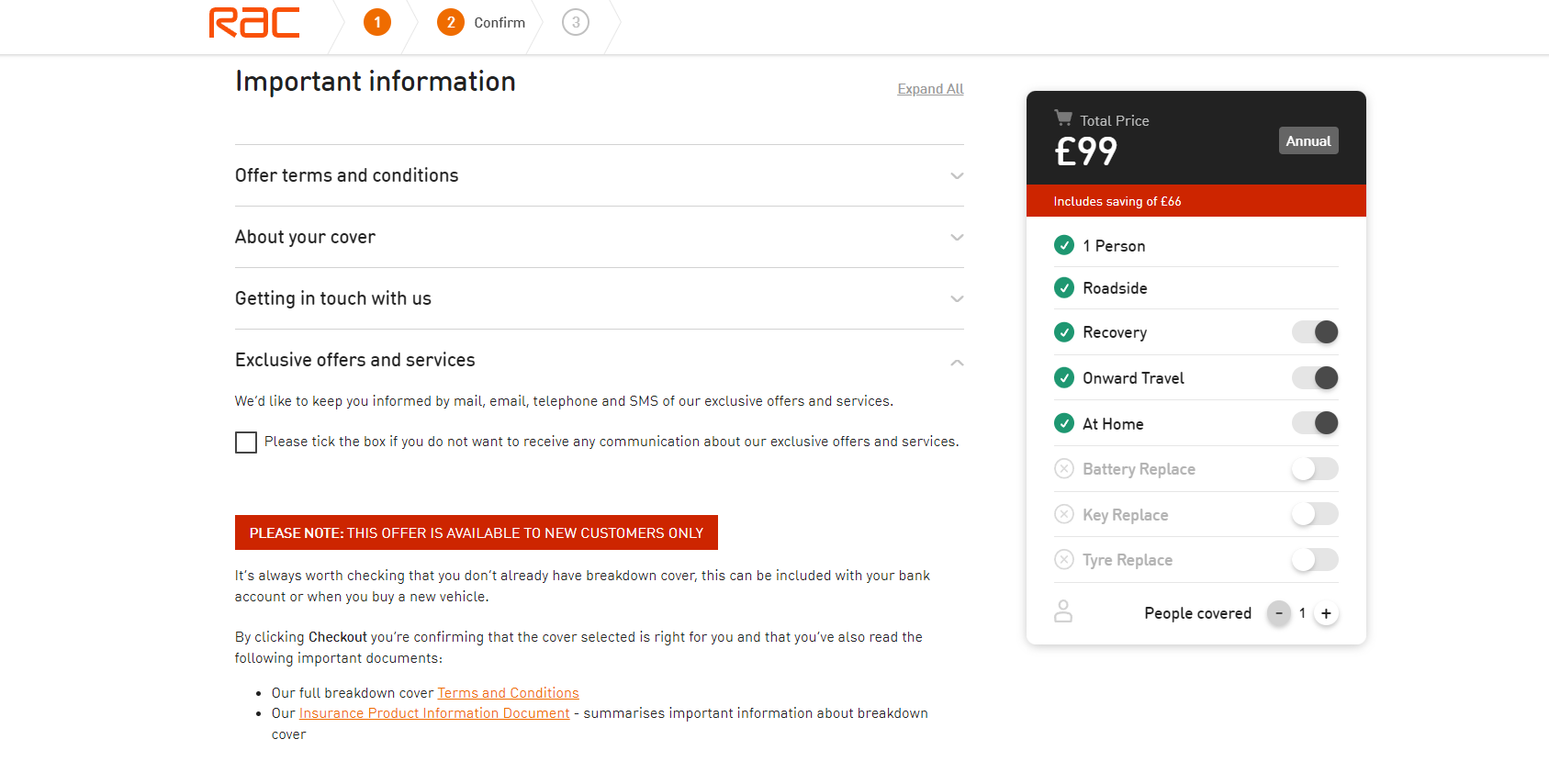
Task: Open Insurance Product Information Document link
Action: click(x=434, y=713)
